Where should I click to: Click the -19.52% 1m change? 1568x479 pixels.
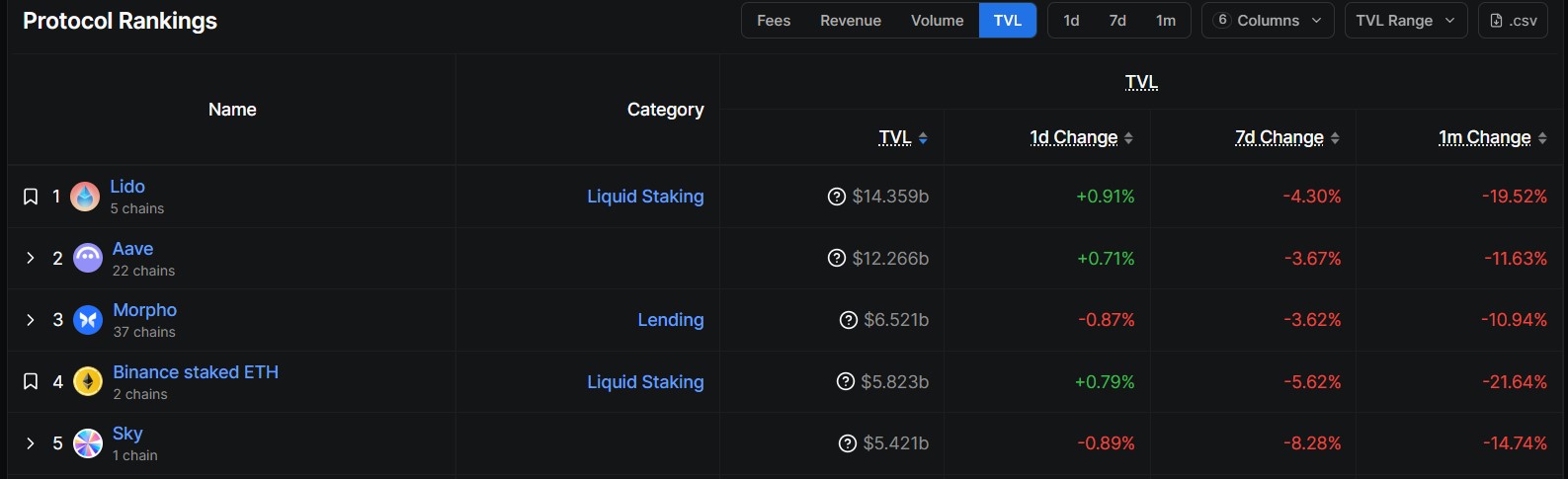coord(1514,197)
